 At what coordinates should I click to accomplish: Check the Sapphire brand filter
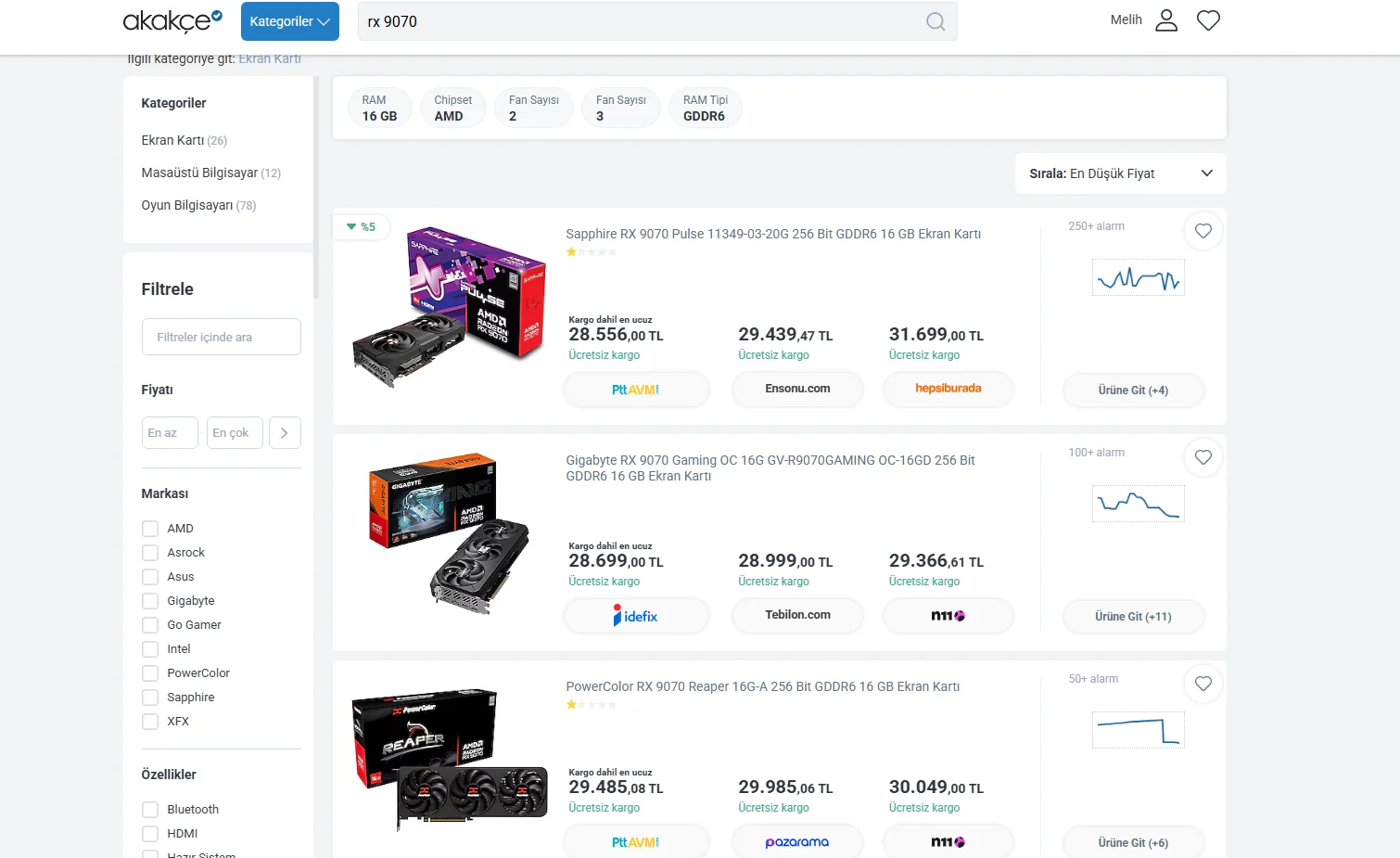point(150,698)
